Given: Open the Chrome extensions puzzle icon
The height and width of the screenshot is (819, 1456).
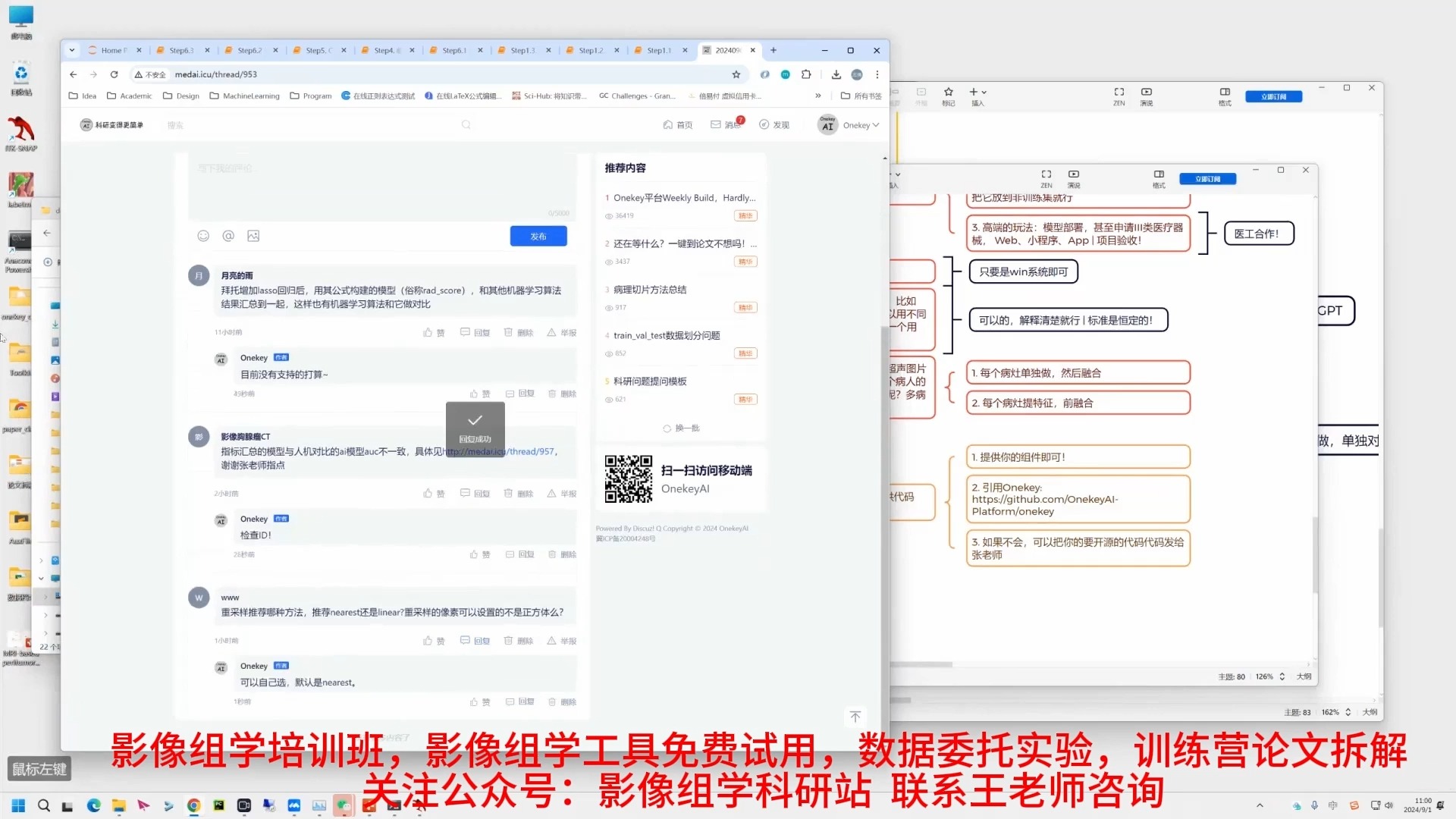Looking at the screenshot, I should (x=806, y=74).
